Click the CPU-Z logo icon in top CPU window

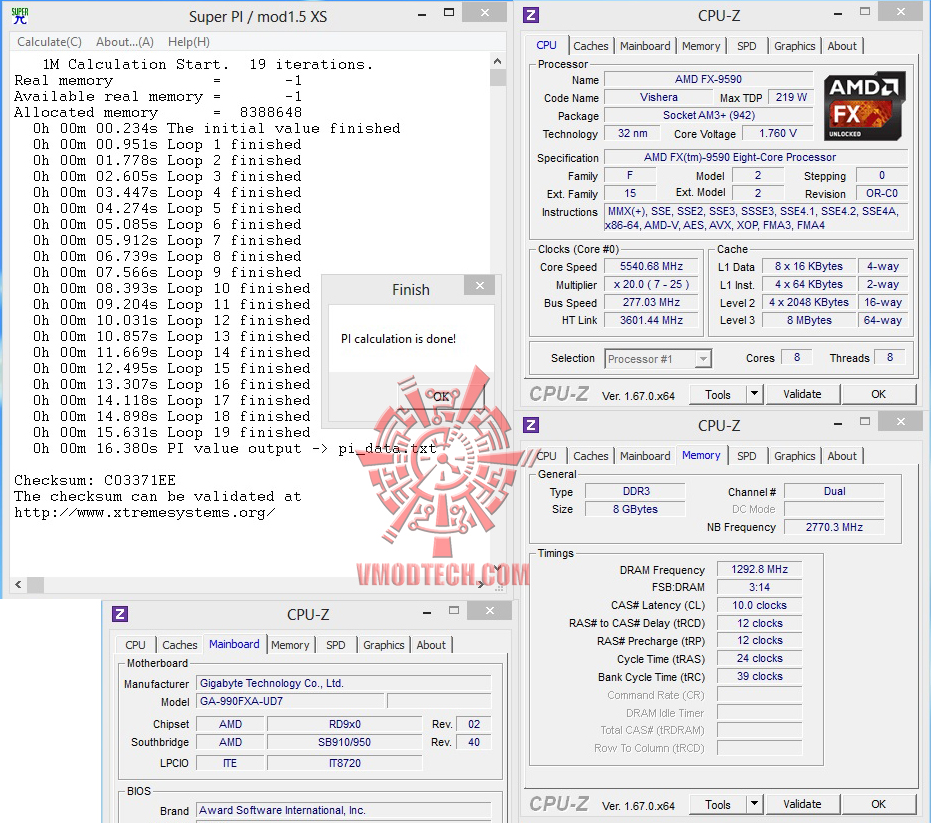(x=531, y=15)
